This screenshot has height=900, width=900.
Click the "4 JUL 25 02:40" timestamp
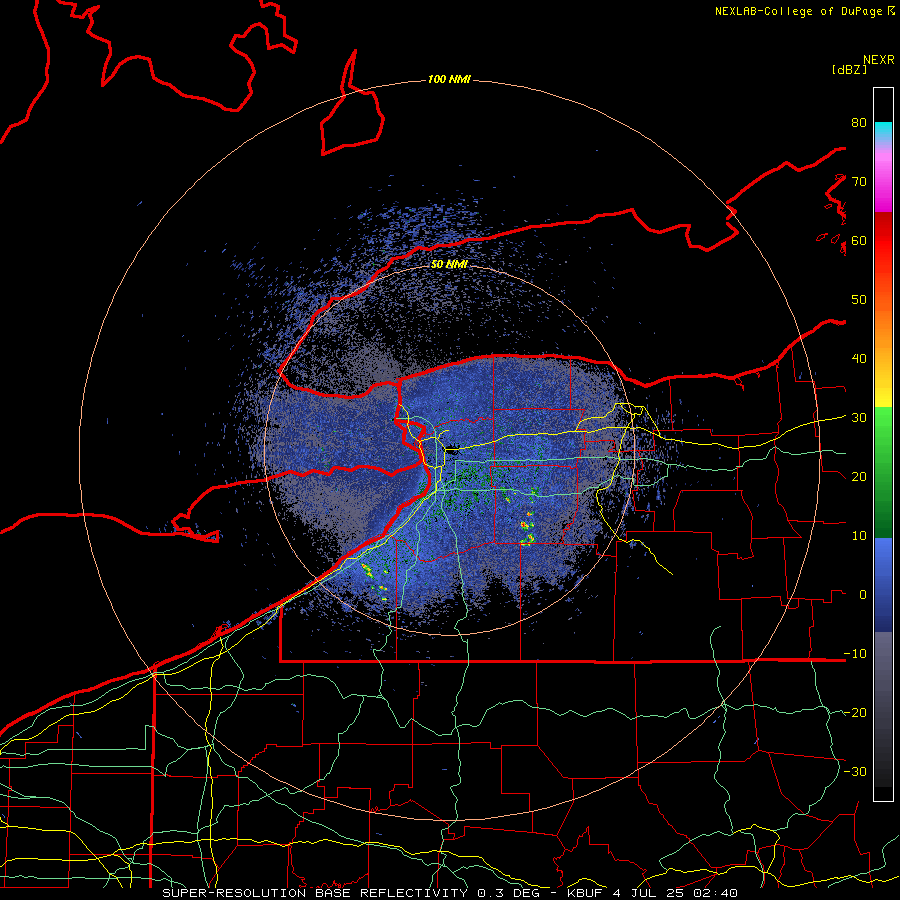pos(674,893)
